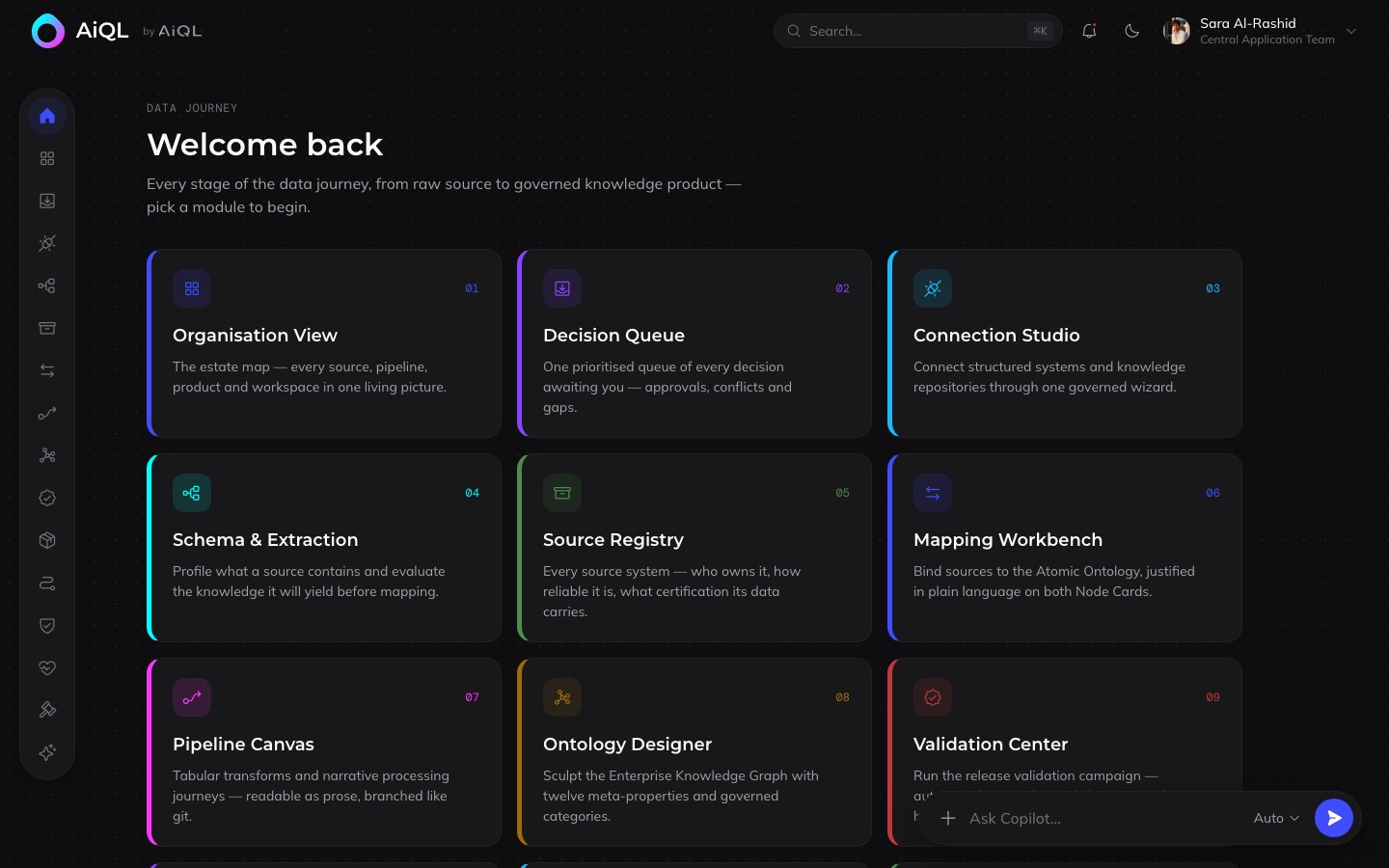Screen dimensions: 1389x868
Task: Click the shield check icon in sidebar
Action: pyautogui.click(x=47, y=625)
